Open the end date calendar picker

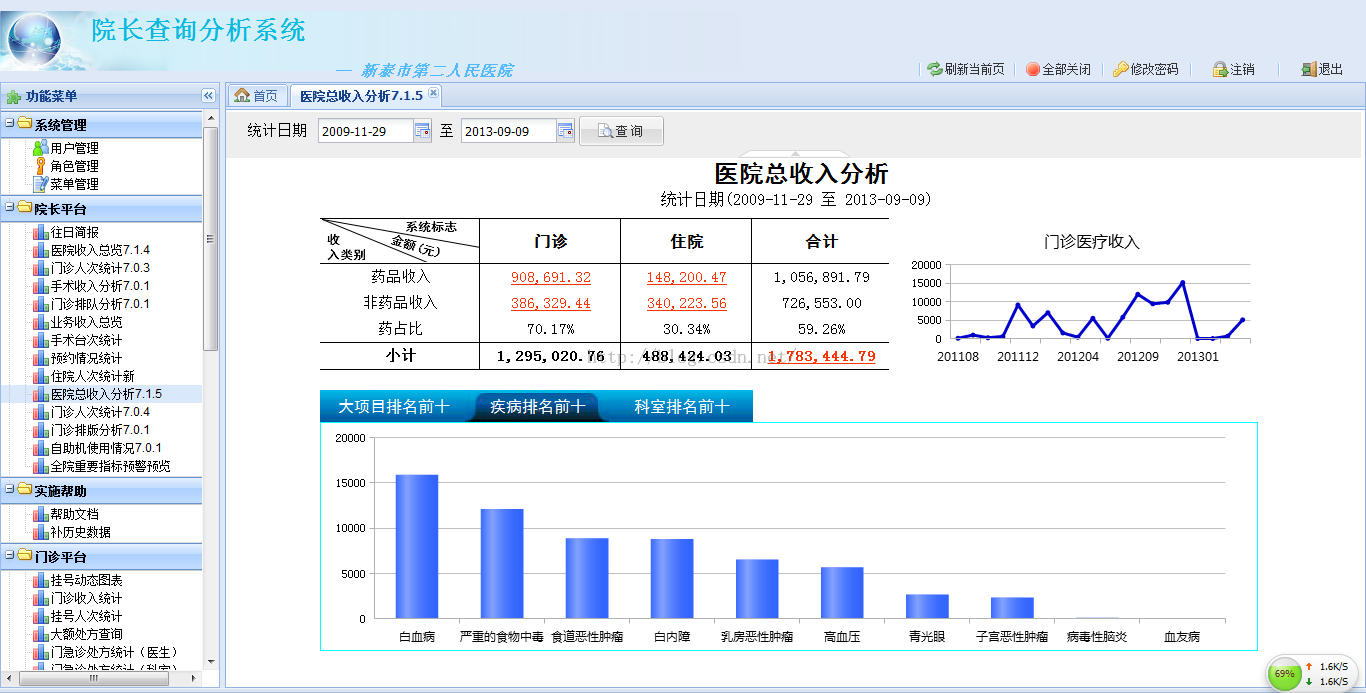(x=565, y=131)
